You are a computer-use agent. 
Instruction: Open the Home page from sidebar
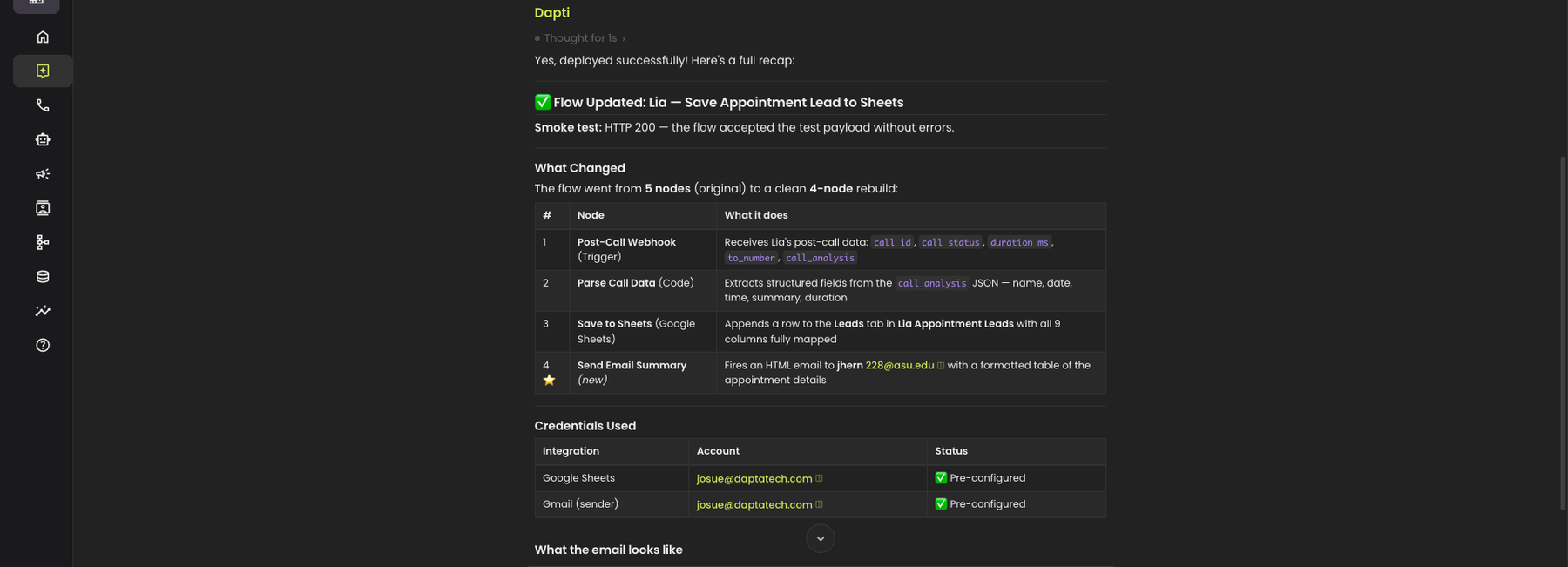(x=43, y=37)
